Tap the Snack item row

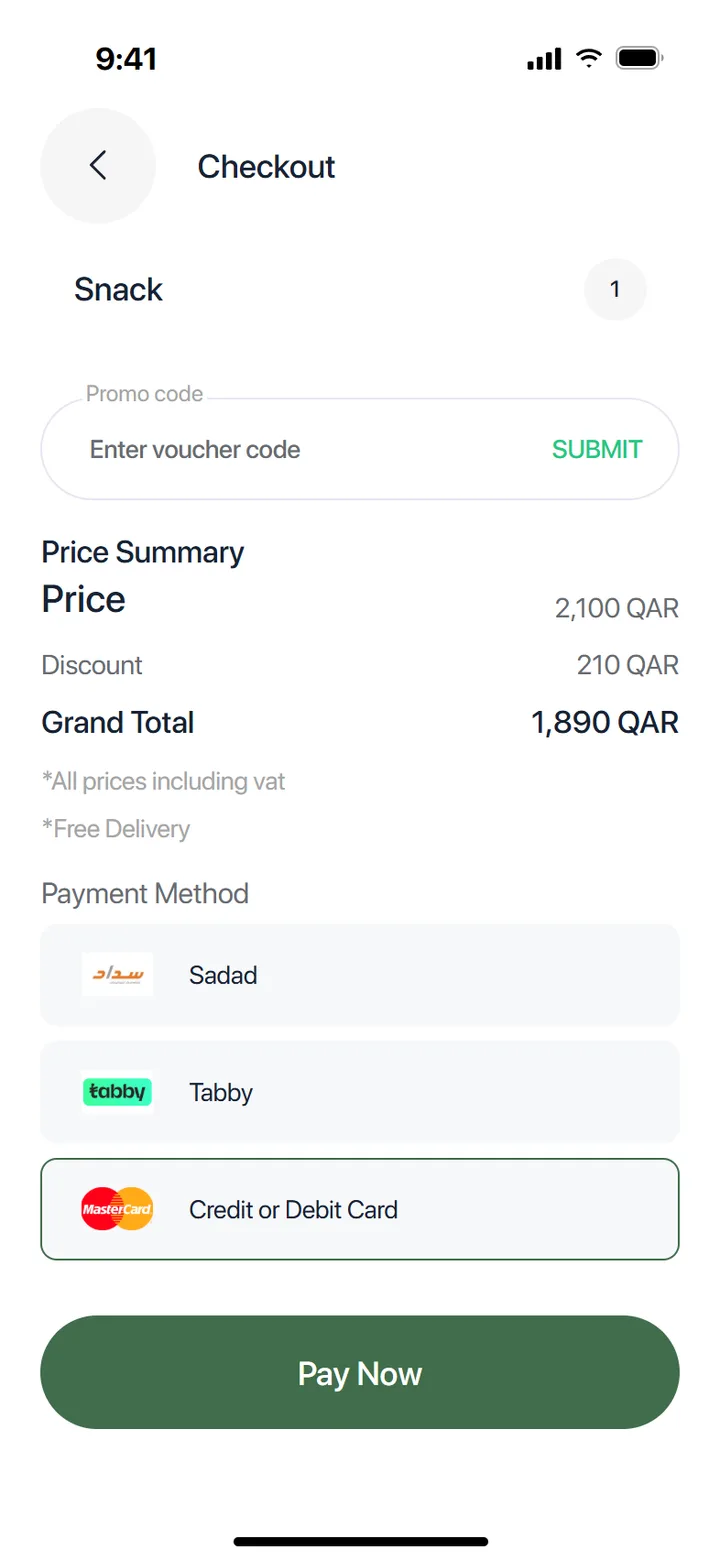coord(360,290)
